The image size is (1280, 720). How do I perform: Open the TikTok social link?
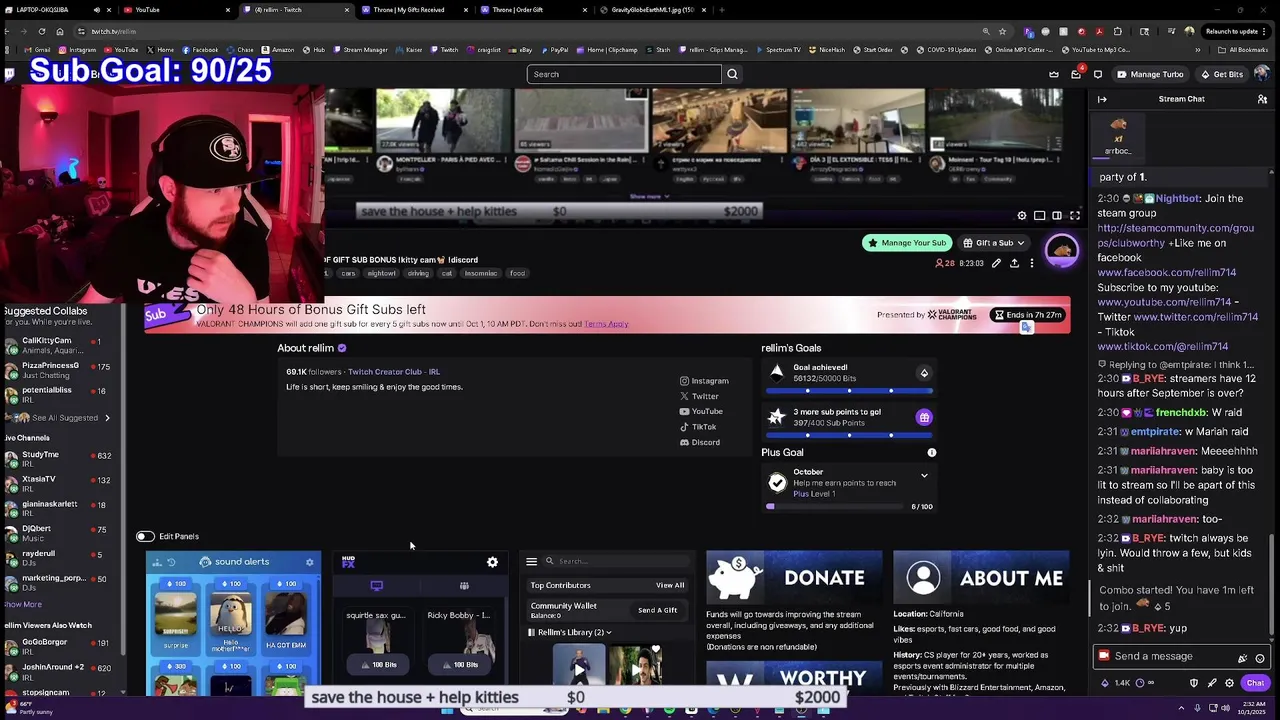pyautogui.click(x=698, y=427)
